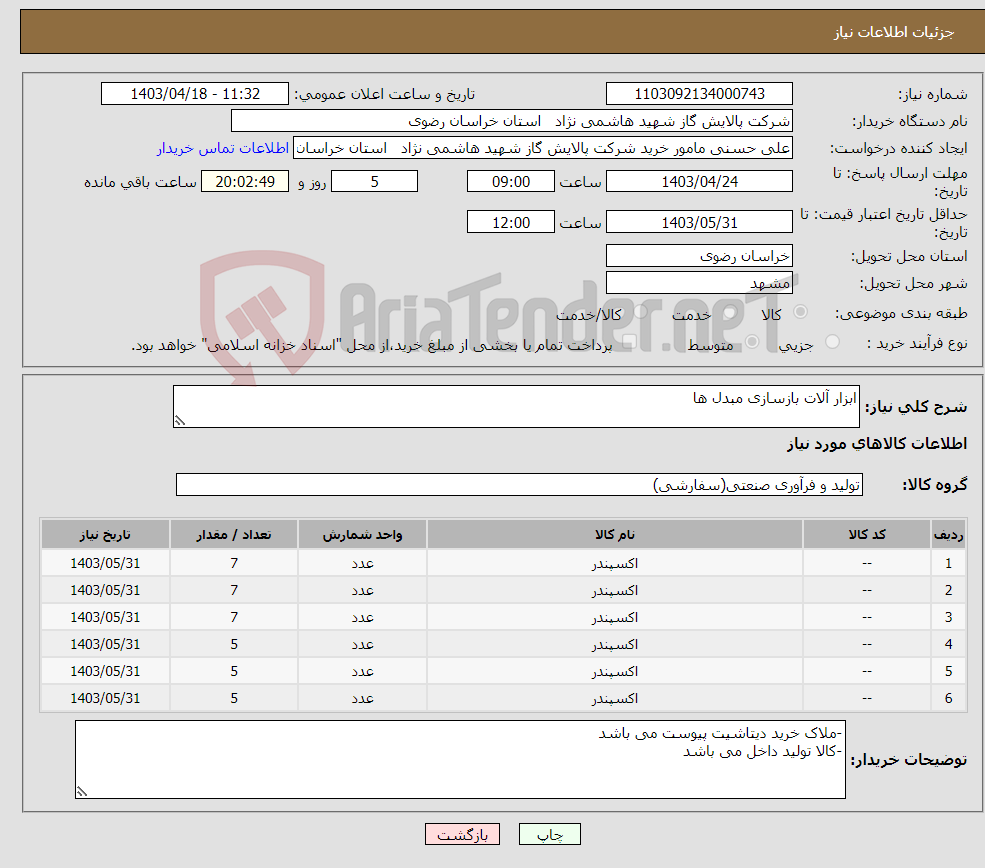Click the کد کالا column header
Image resolution: width=985 pixels, height=868 pixels.
(867, 534)
